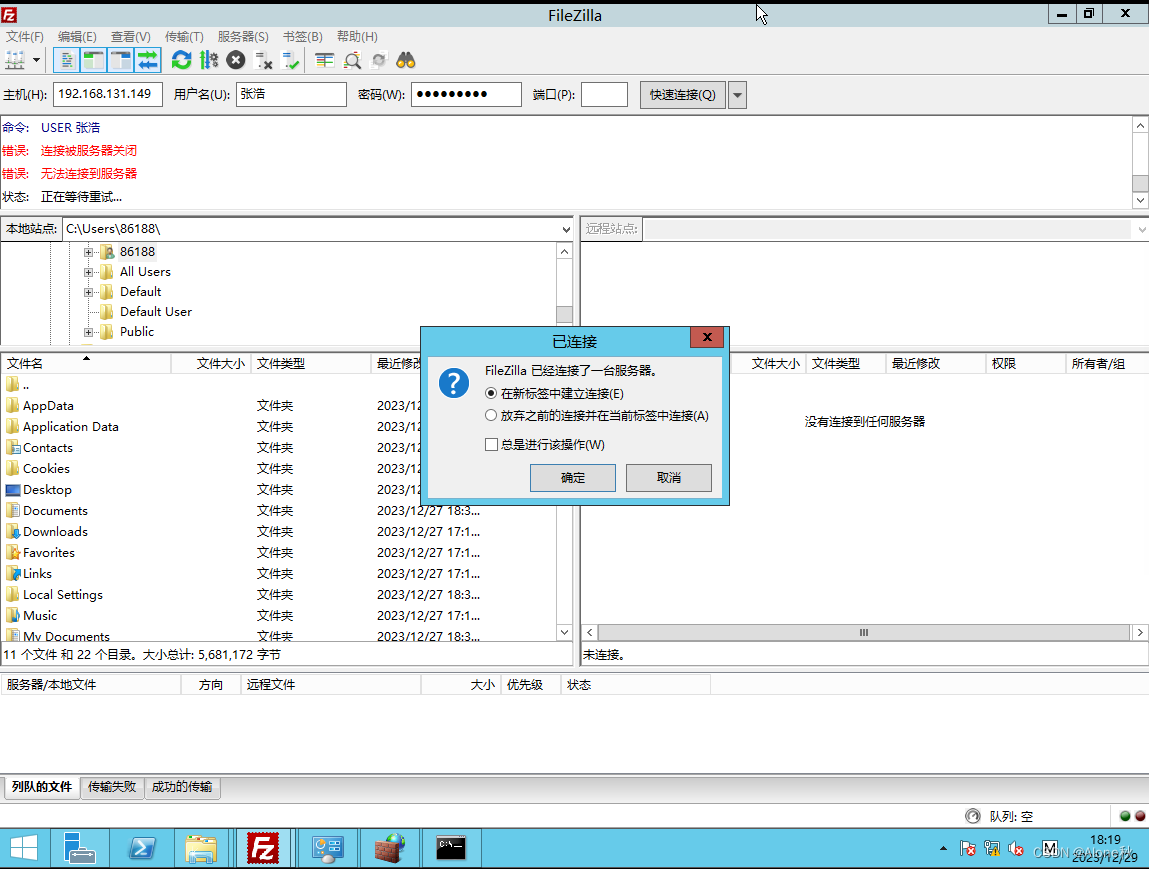Toggle remote directory tree icon

tap(121, 60)
